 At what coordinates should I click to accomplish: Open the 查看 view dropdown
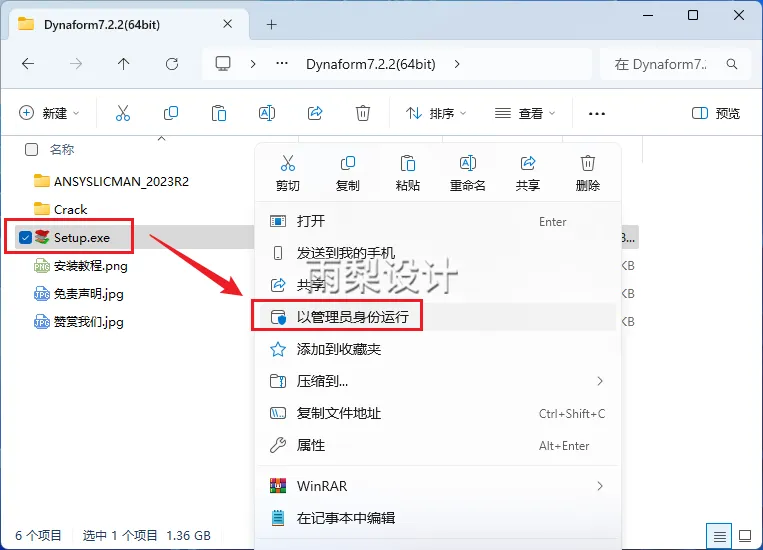525,113
